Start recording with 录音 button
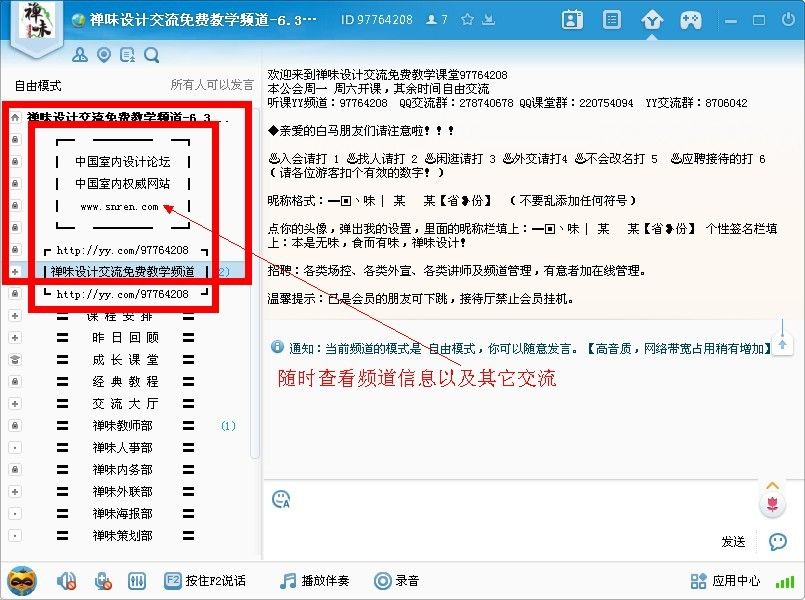 click(x=396, y=580)
